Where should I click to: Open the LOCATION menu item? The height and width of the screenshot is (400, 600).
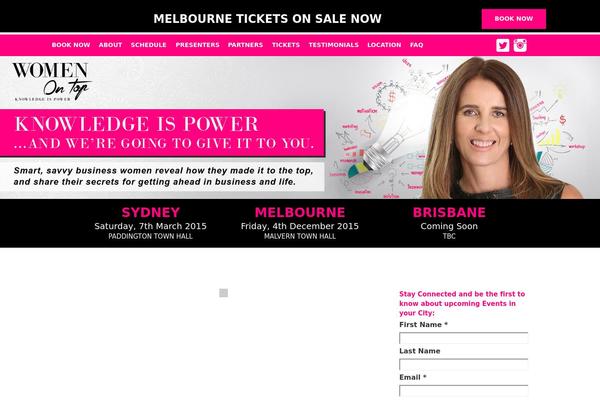[x=384, y=45]
